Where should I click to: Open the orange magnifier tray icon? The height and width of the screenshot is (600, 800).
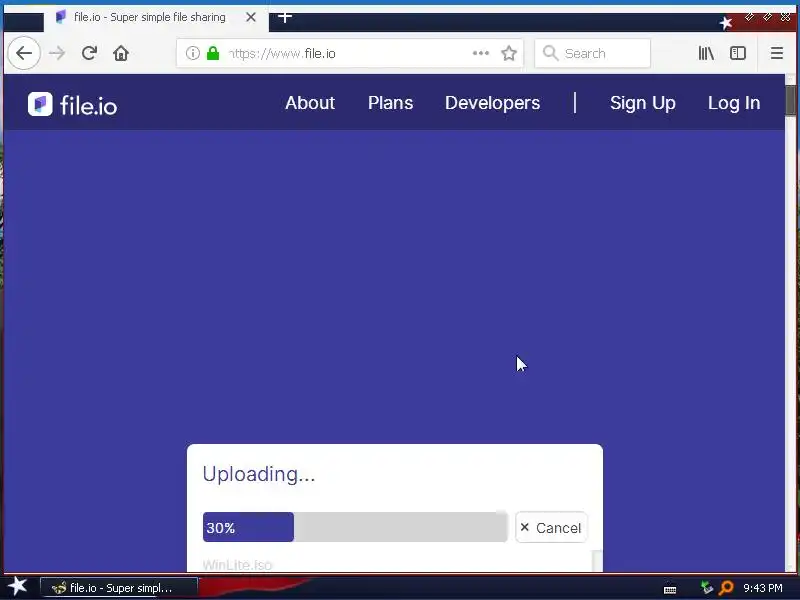[725, 588]
